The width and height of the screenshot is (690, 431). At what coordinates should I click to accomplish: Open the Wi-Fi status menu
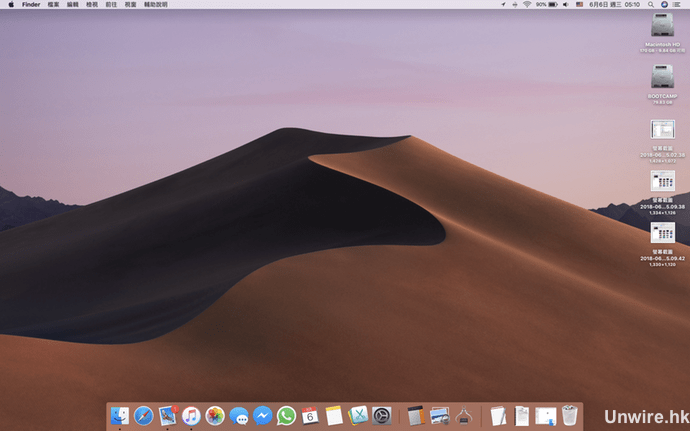click(x=527, y=4)
